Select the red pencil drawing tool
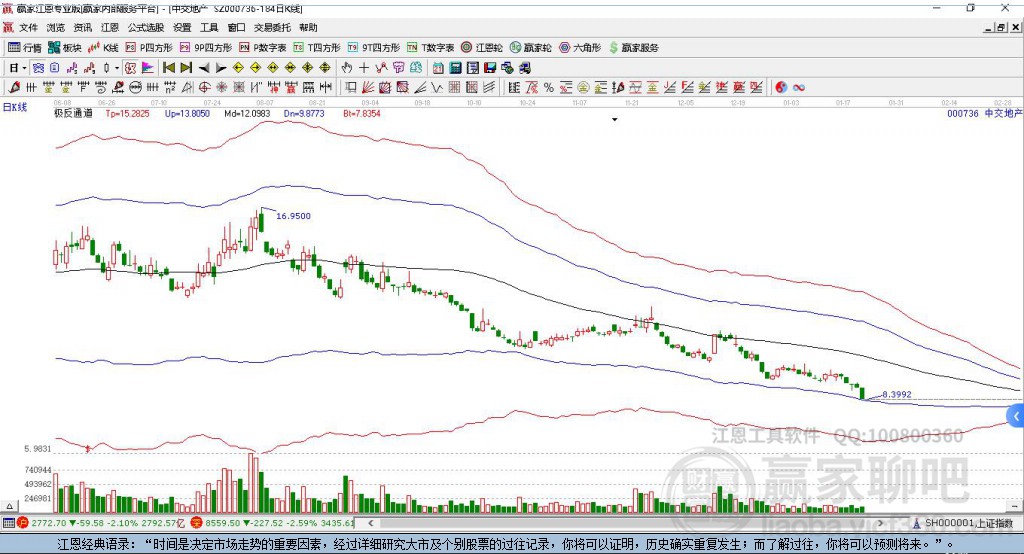Screen dimensions: 1024x554 (x=14, y=88)
